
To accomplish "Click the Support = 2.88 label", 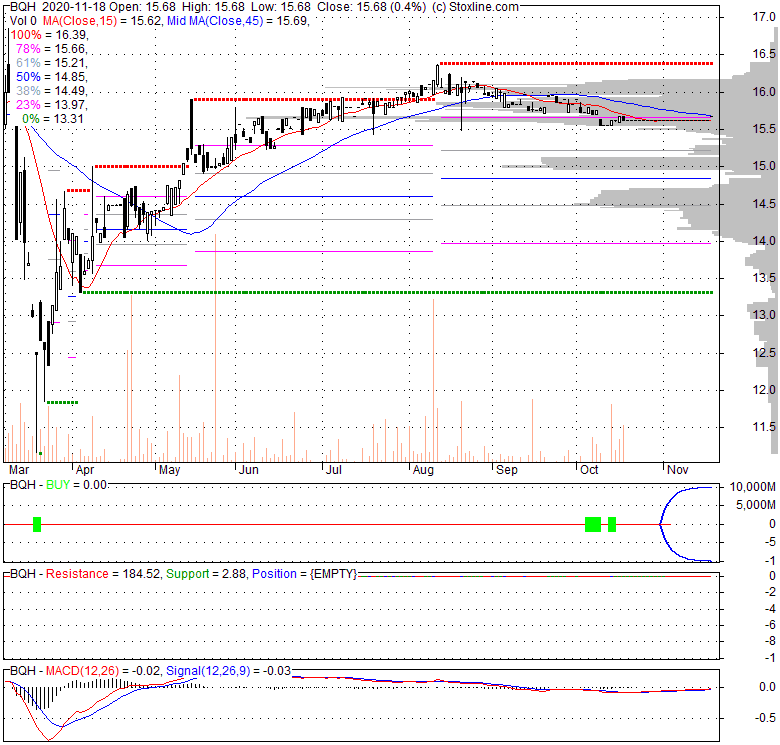I will coord(206,574).
